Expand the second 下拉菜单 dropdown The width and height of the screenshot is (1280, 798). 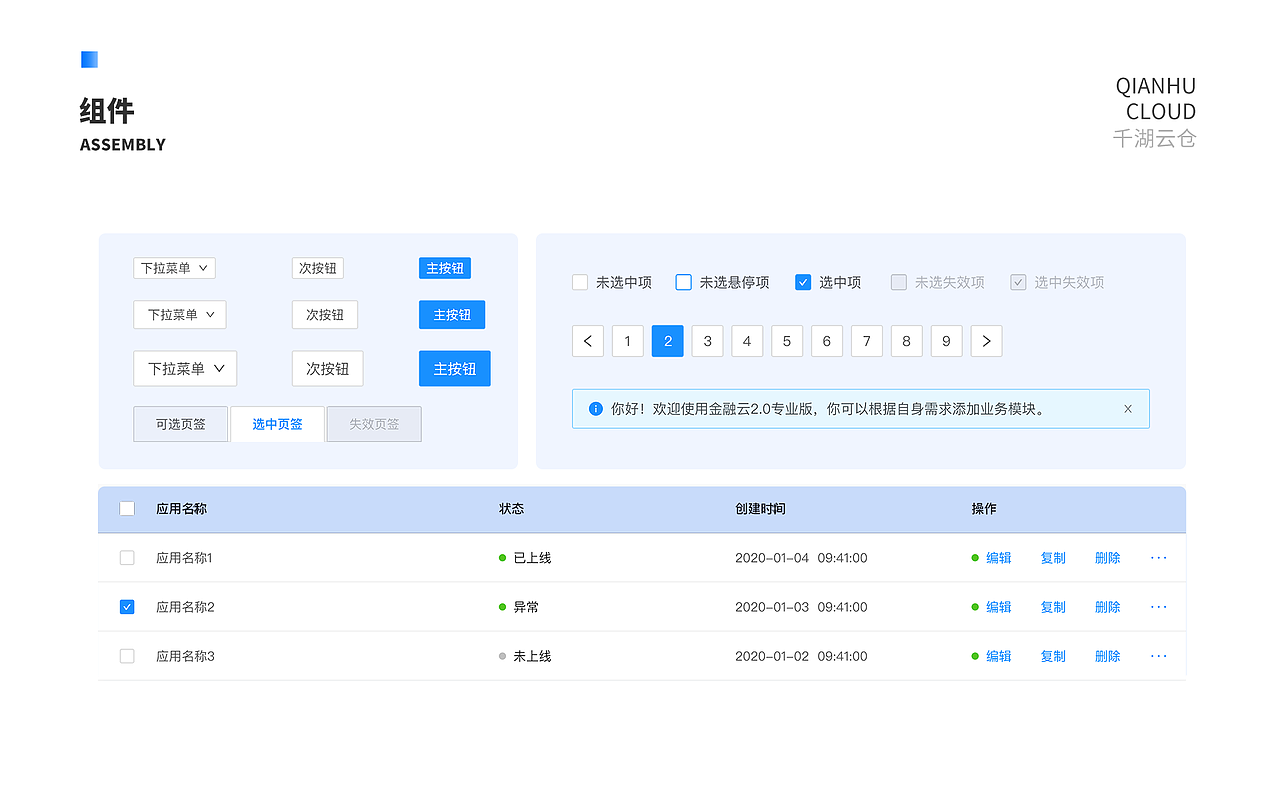(180, 314)
